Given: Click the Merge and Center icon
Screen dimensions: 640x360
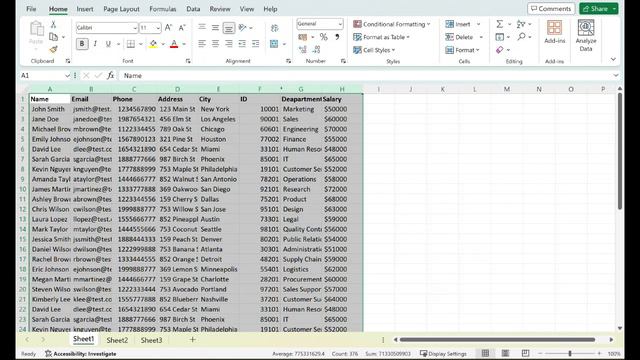Looking at the screenshot, I should 274,44.
